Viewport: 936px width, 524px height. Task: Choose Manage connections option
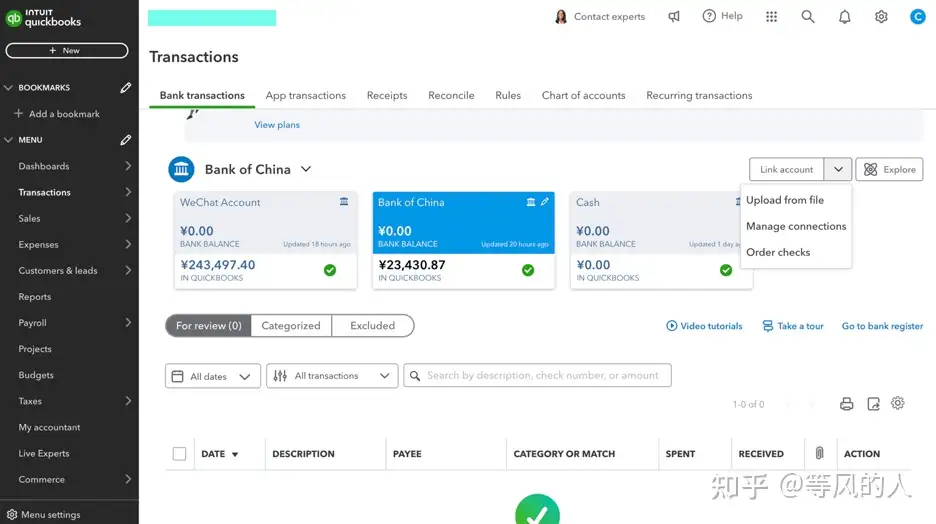(796, 226)
